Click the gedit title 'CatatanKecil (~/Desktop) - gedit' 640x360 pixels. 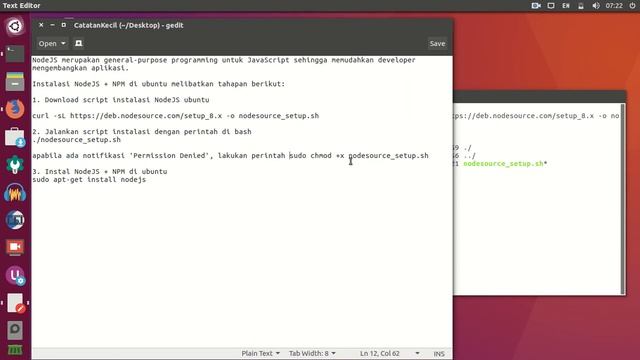click(129, 25)
